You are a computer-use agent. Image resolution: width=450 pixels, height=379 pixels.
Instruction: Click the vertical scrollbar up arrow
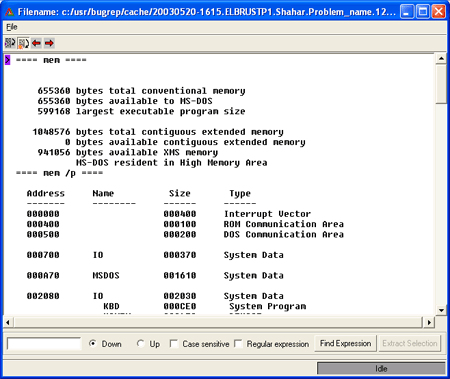(441, 59)
